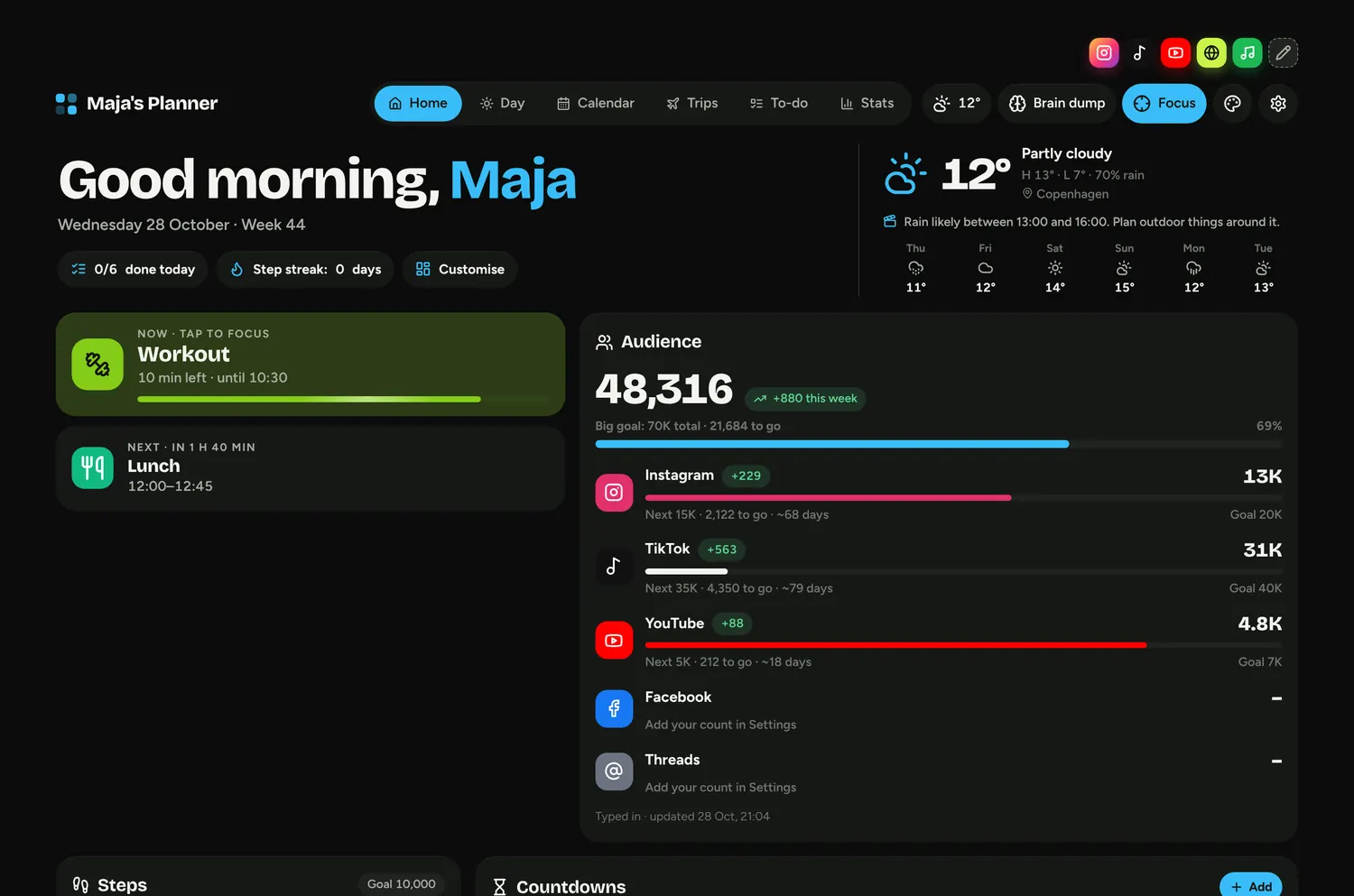
Task: Open the Stats tab
Action: click(x=867, y=103)
